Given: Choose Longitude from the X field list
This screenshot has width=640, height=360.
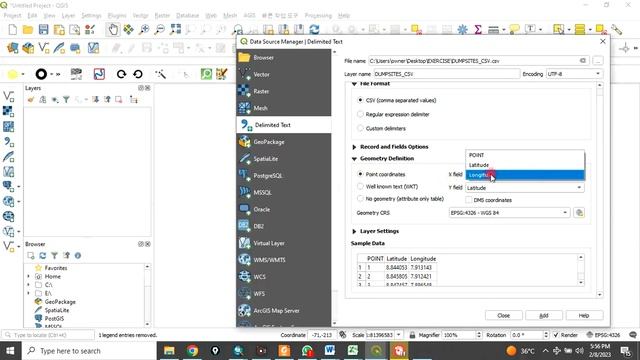Looking at the screenshot, I should pos(525,175).
